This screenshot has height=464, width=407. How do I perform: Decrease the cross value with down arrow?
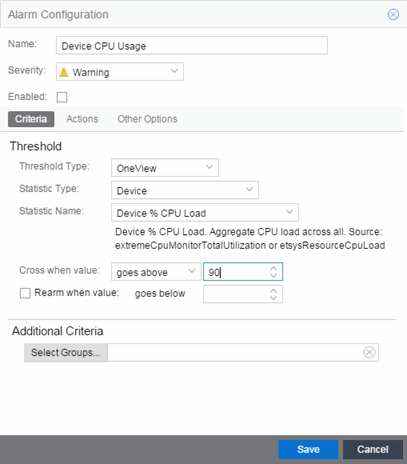pos(273,275)
